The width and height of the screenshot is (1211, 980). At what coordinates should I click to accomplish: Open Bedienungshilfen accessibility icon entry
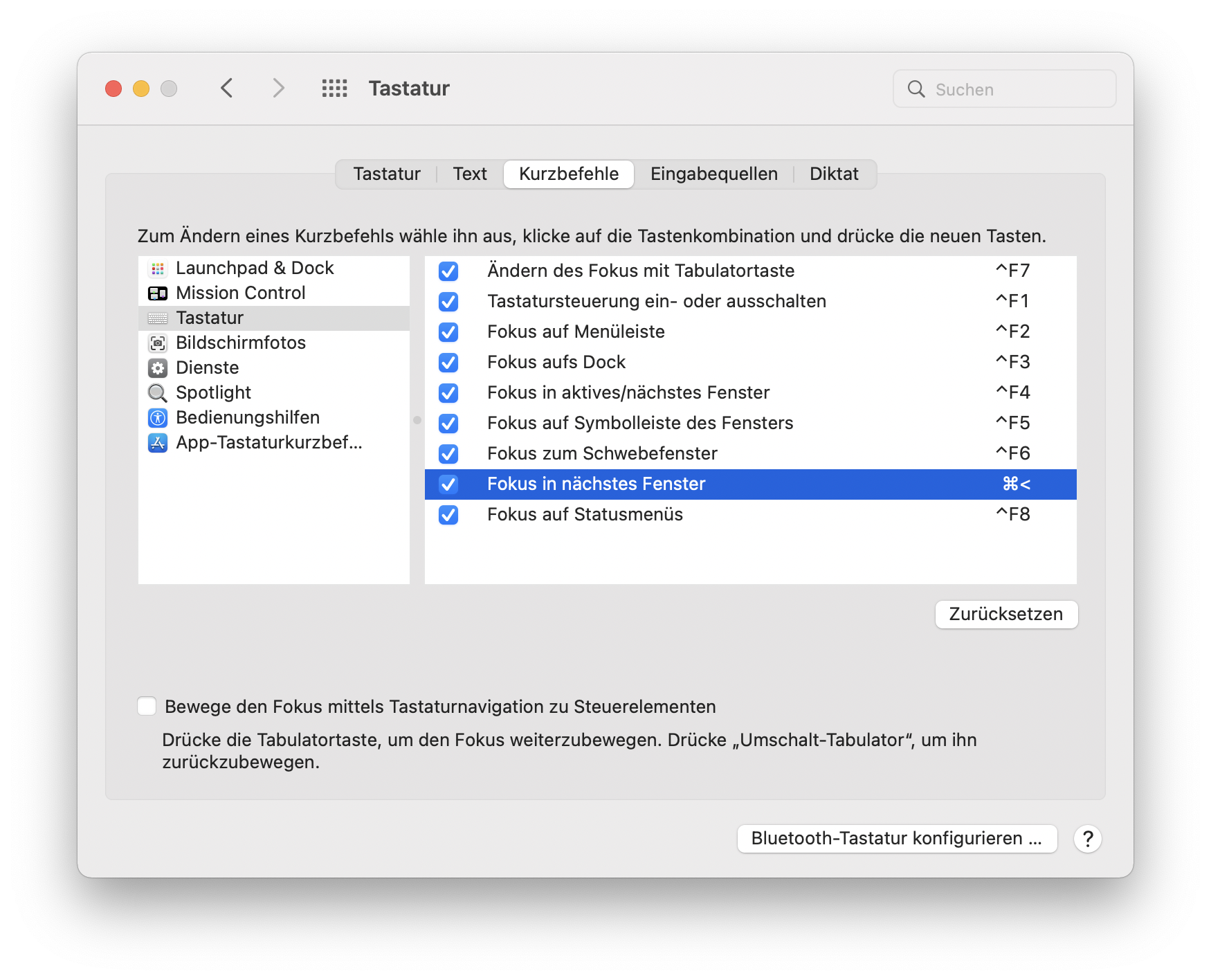pos(158,418)
